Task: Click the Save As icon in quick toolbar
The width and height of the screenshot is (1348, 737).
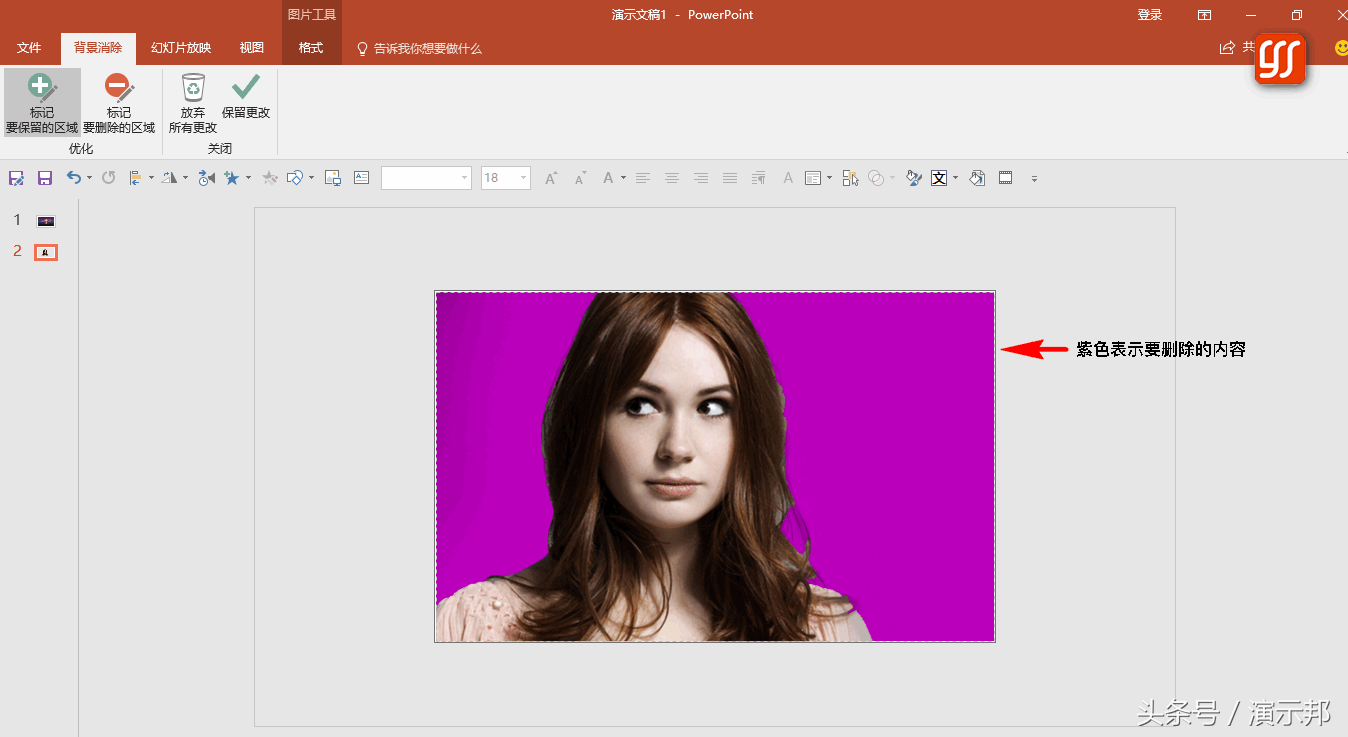Action: (x=17, y=178)
